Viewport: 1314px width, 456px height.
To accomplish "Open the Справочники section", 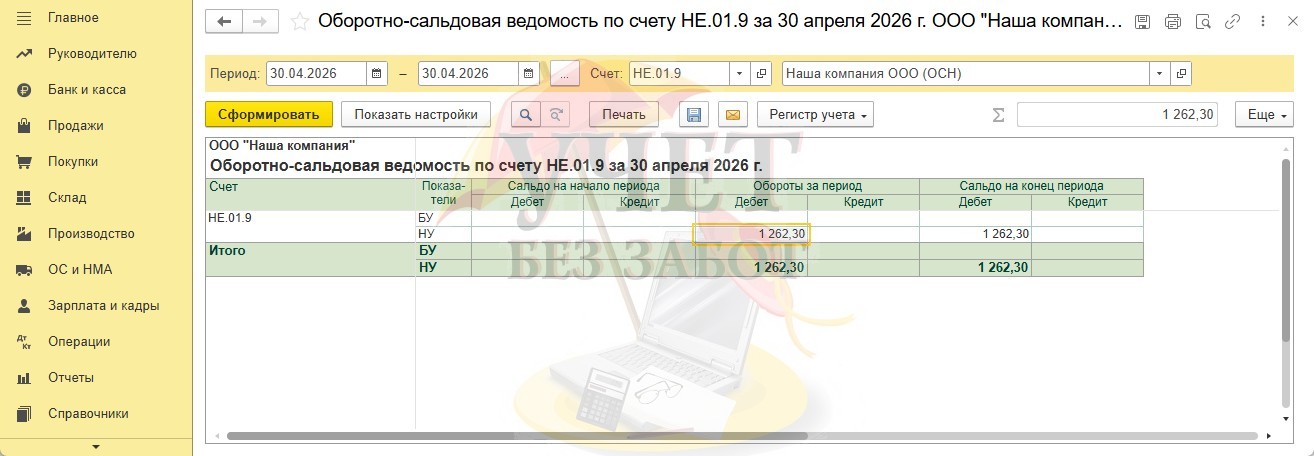I will pyautogui.click(x=88, y=414).
